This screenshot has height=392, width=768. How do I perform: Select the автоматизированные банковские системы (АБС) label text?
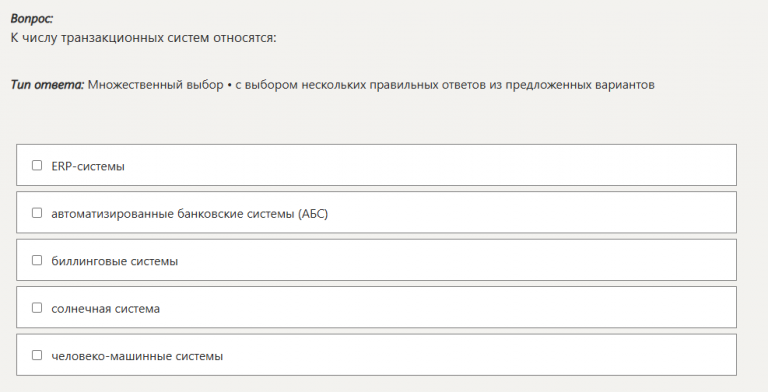[190, 214]
